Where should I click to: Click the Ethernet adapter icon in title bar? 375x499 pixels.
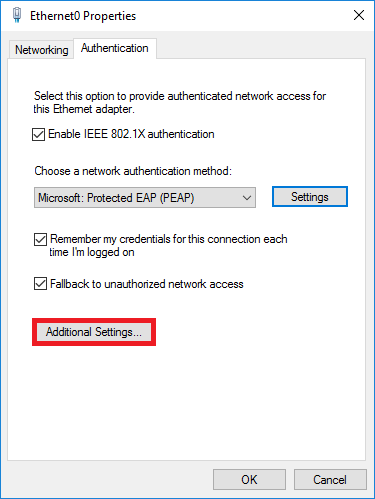(17, 15)
